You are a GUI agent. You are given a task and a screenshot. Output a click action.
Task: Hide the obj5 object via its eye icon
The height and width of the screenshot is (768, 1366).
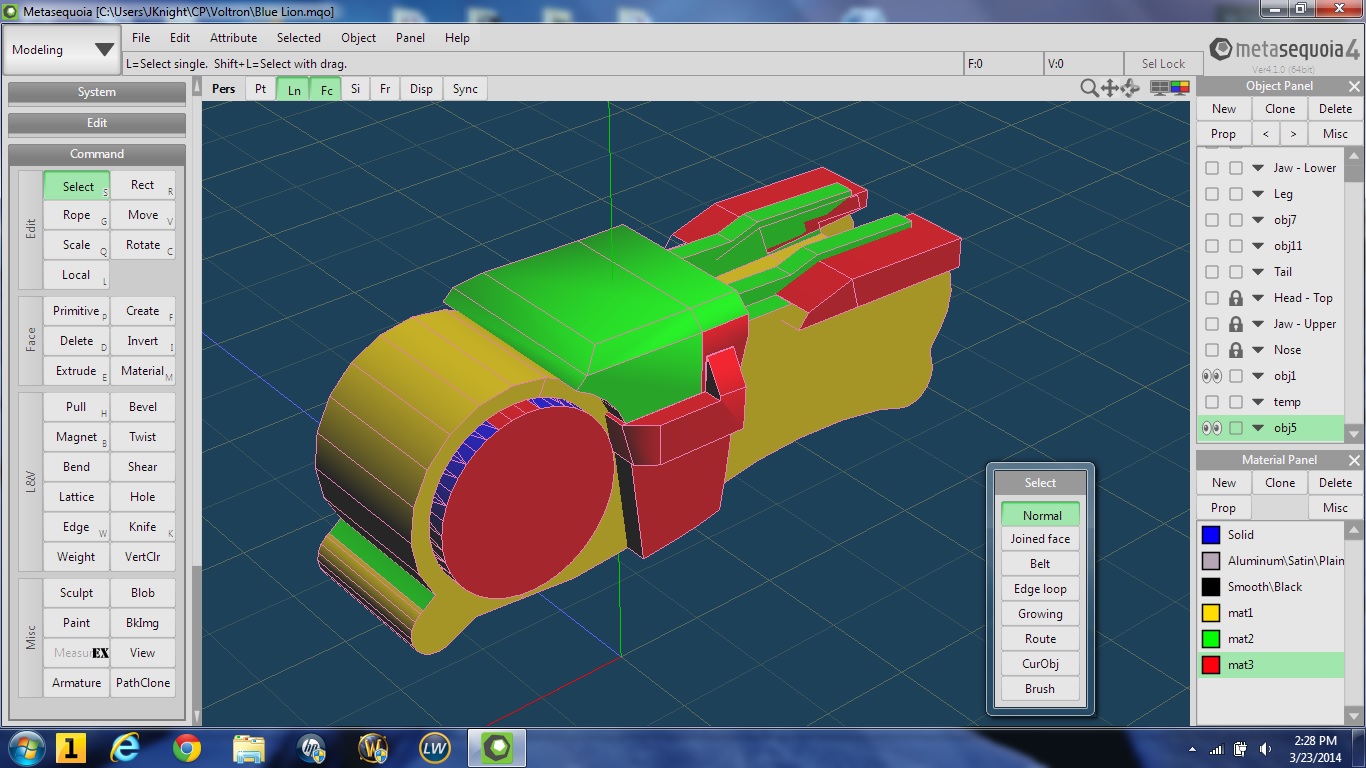point(1211,428)
